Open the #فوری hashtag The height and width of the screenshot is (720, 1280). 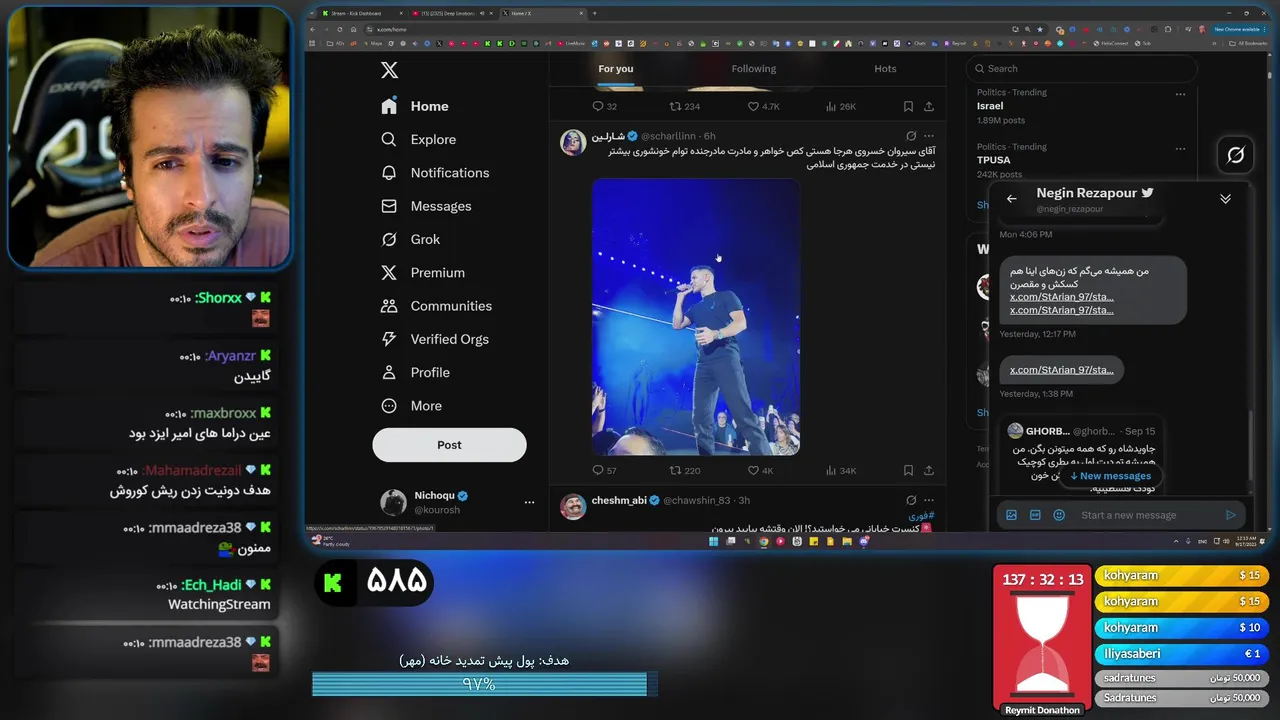click(922, 516)
